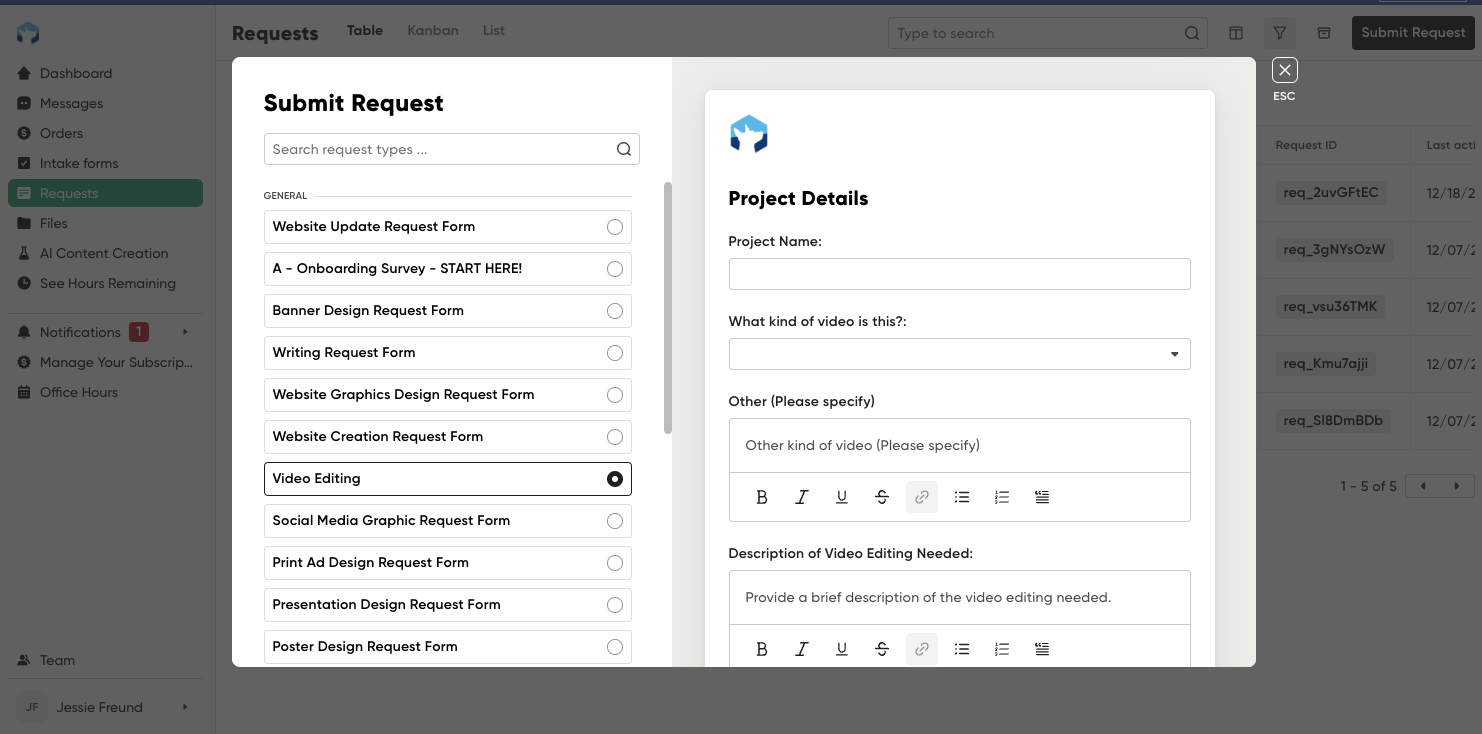This screenshot has height=734, width=1482.
Task: Click the AI Content Creation flask icon
Action: 24,253
